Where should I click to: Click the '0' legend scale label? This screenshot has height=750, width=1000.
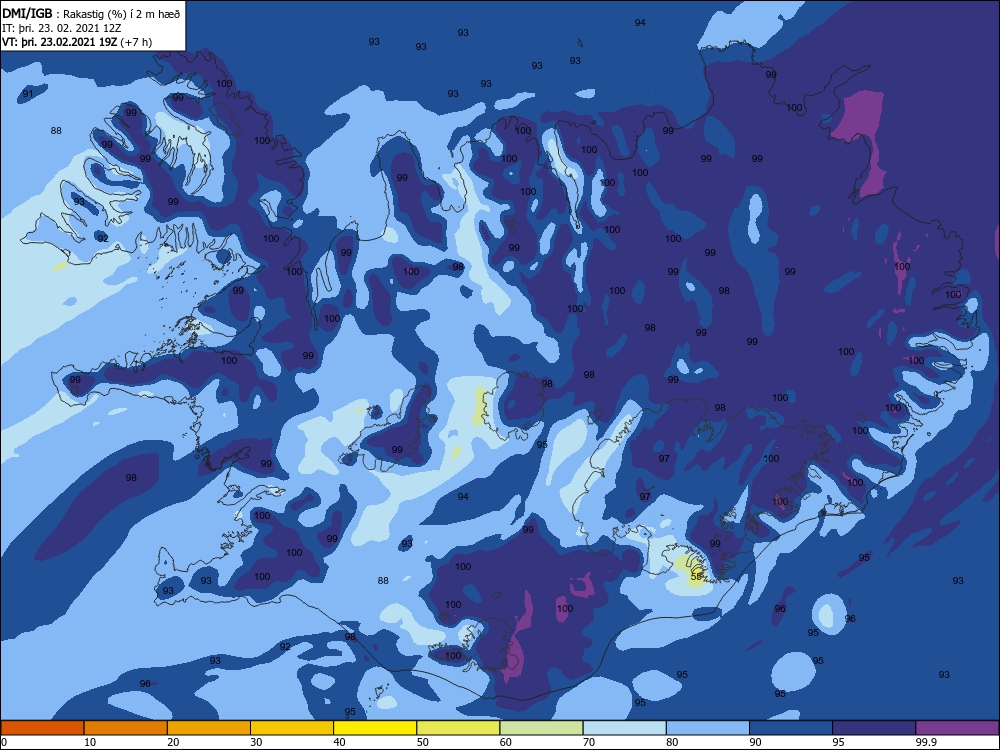(x=4, y=742)
